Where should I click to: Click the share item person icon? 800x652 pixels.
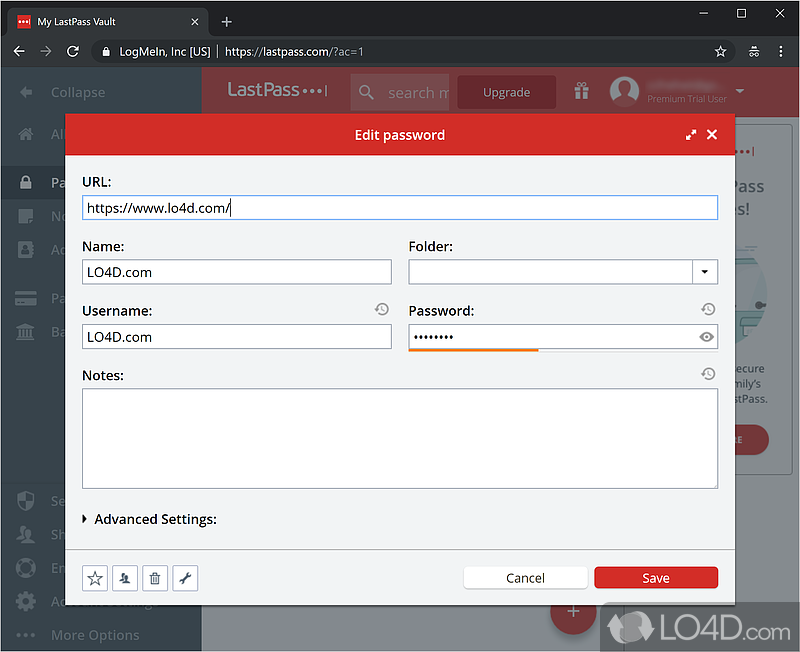coord(125,578)
